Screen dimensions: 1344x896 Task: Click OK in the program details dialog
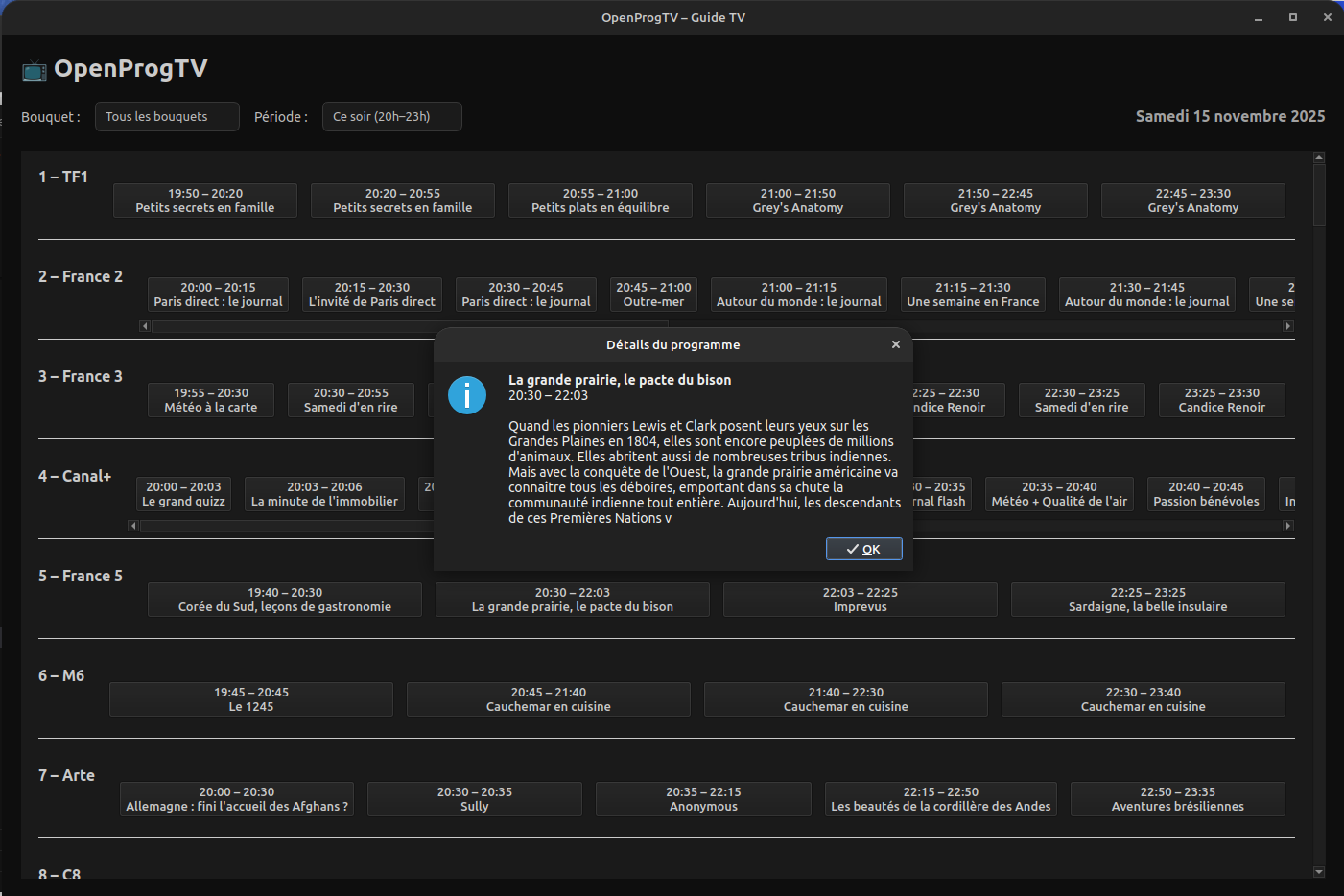pyautogui.click(x=863, y=549)
